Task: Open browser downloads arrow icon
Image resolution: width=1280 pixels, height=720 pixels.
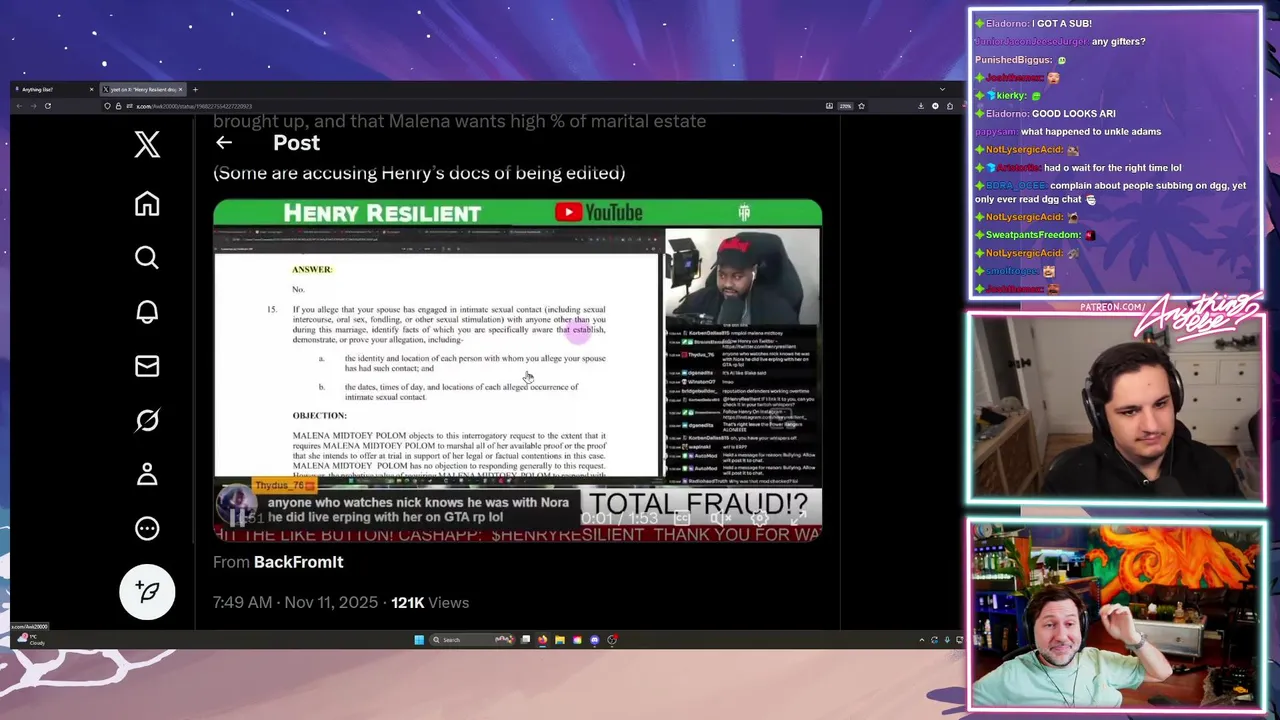Action: point(921,106)
